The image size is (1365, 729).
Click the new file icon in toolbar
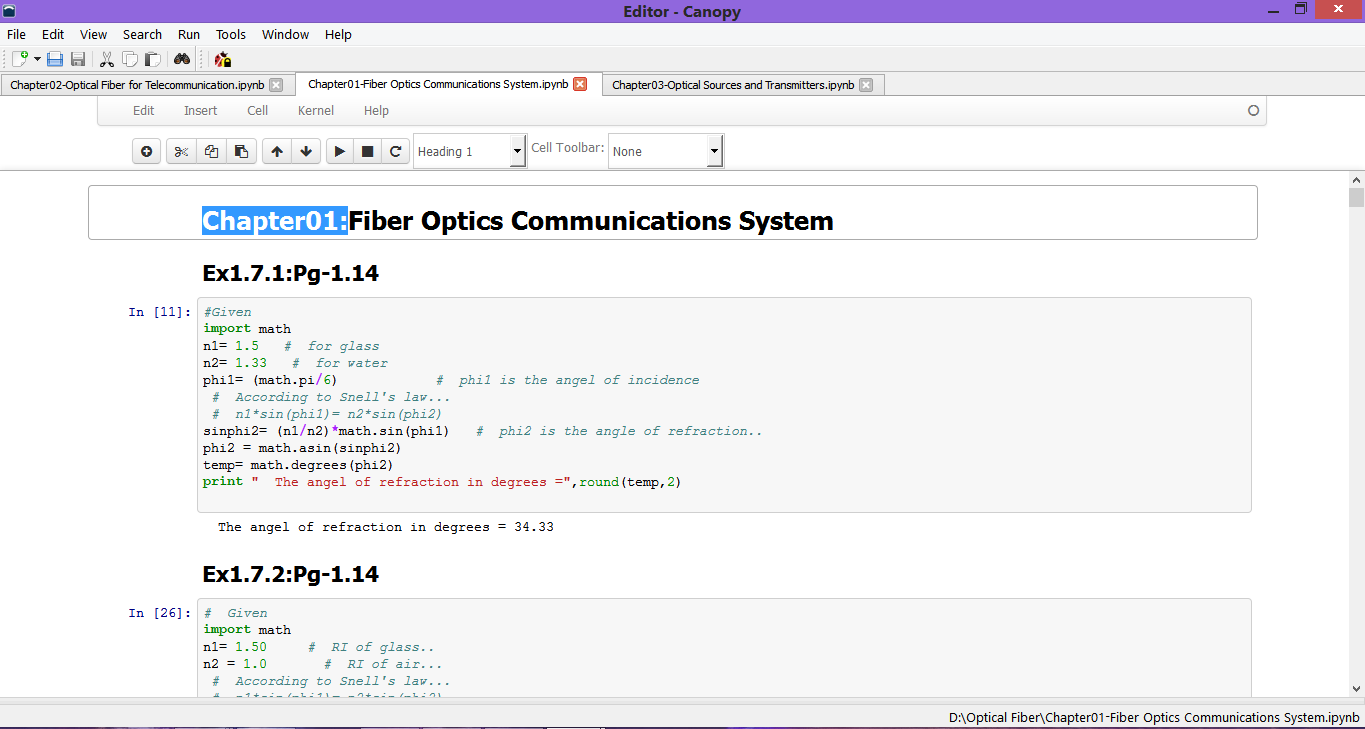click(19, 60)
